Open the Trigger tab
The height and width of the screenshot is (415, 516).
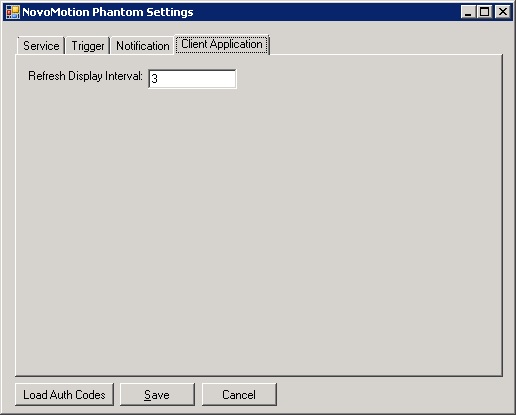tap(88, 46)
